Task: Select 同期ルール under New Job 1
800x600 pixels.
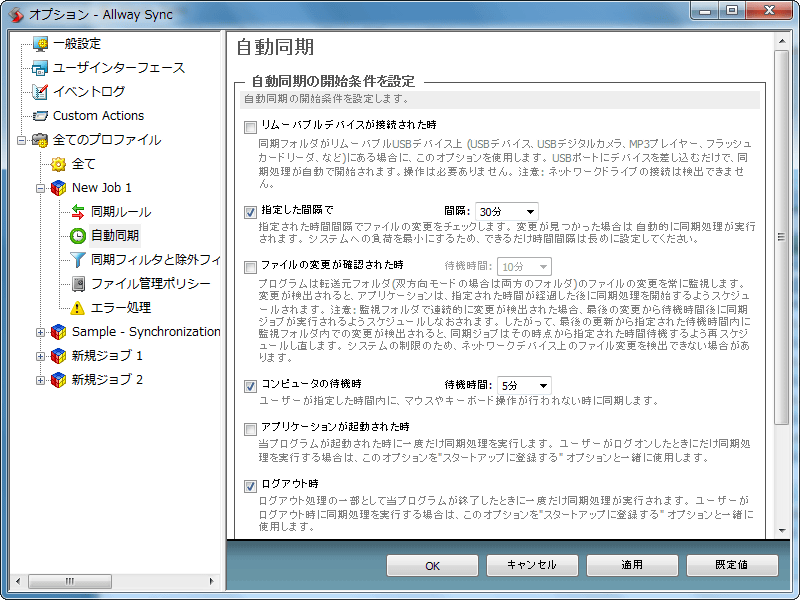Action: click(x=121, y=212)
